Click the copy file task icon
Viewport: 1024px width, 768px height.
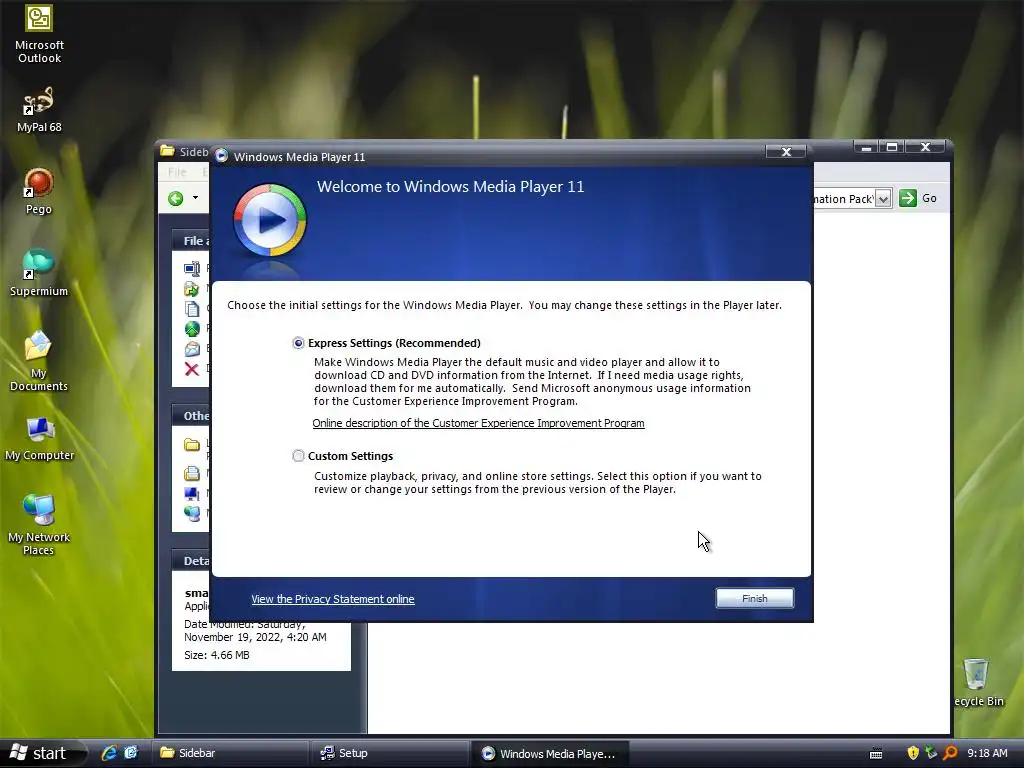point(192,309)
